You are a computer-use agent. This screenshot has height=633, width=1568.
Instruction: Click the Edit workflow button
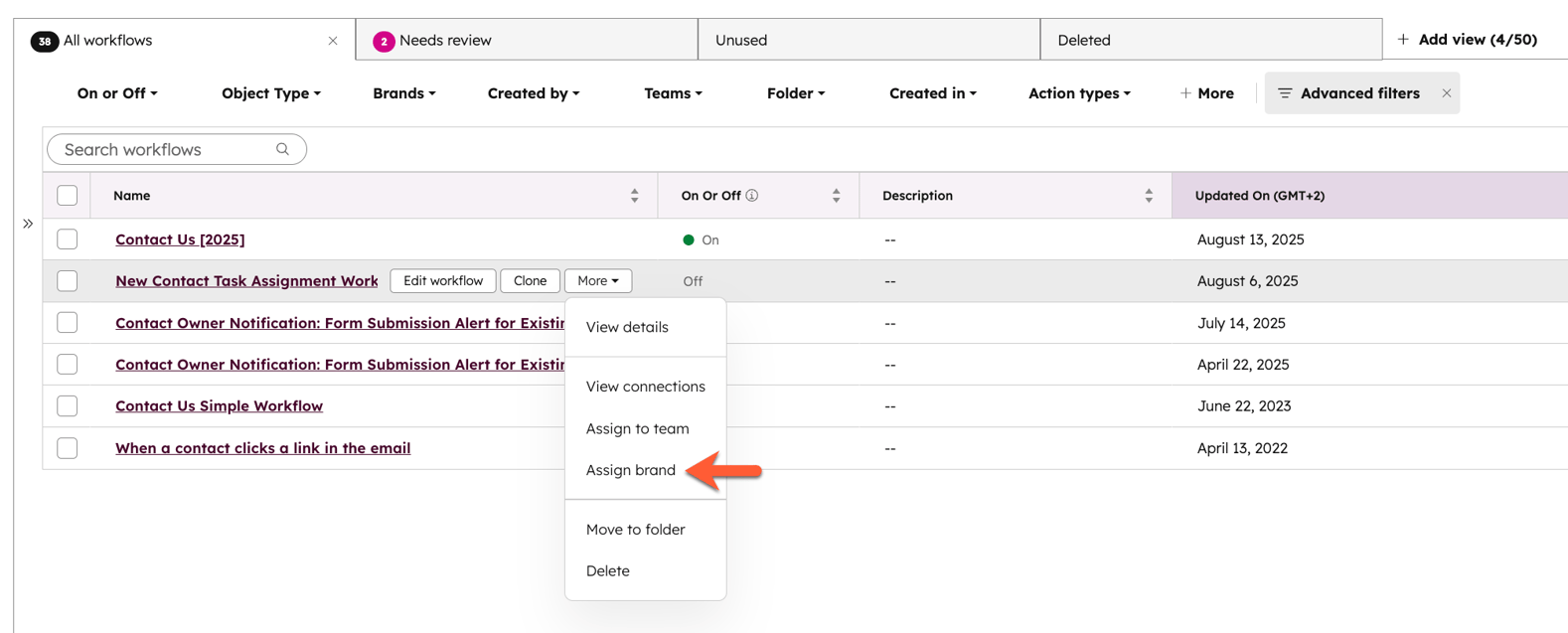point(442,281)
